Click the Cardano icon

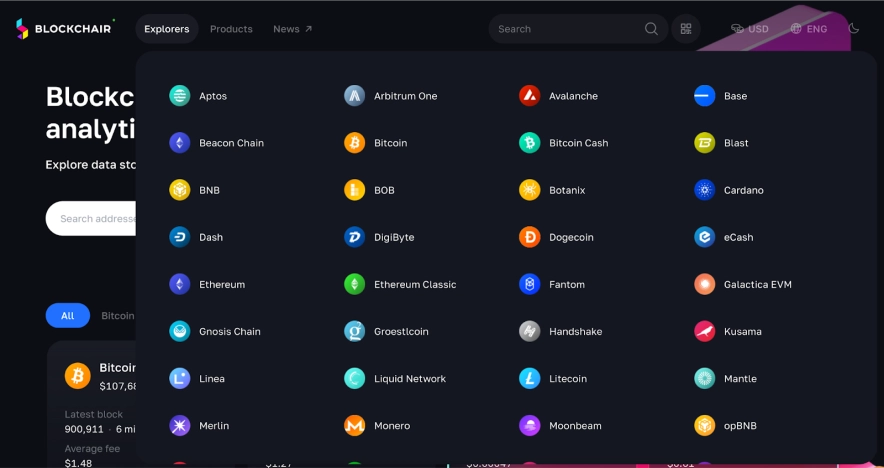click(x=705, y=190)
